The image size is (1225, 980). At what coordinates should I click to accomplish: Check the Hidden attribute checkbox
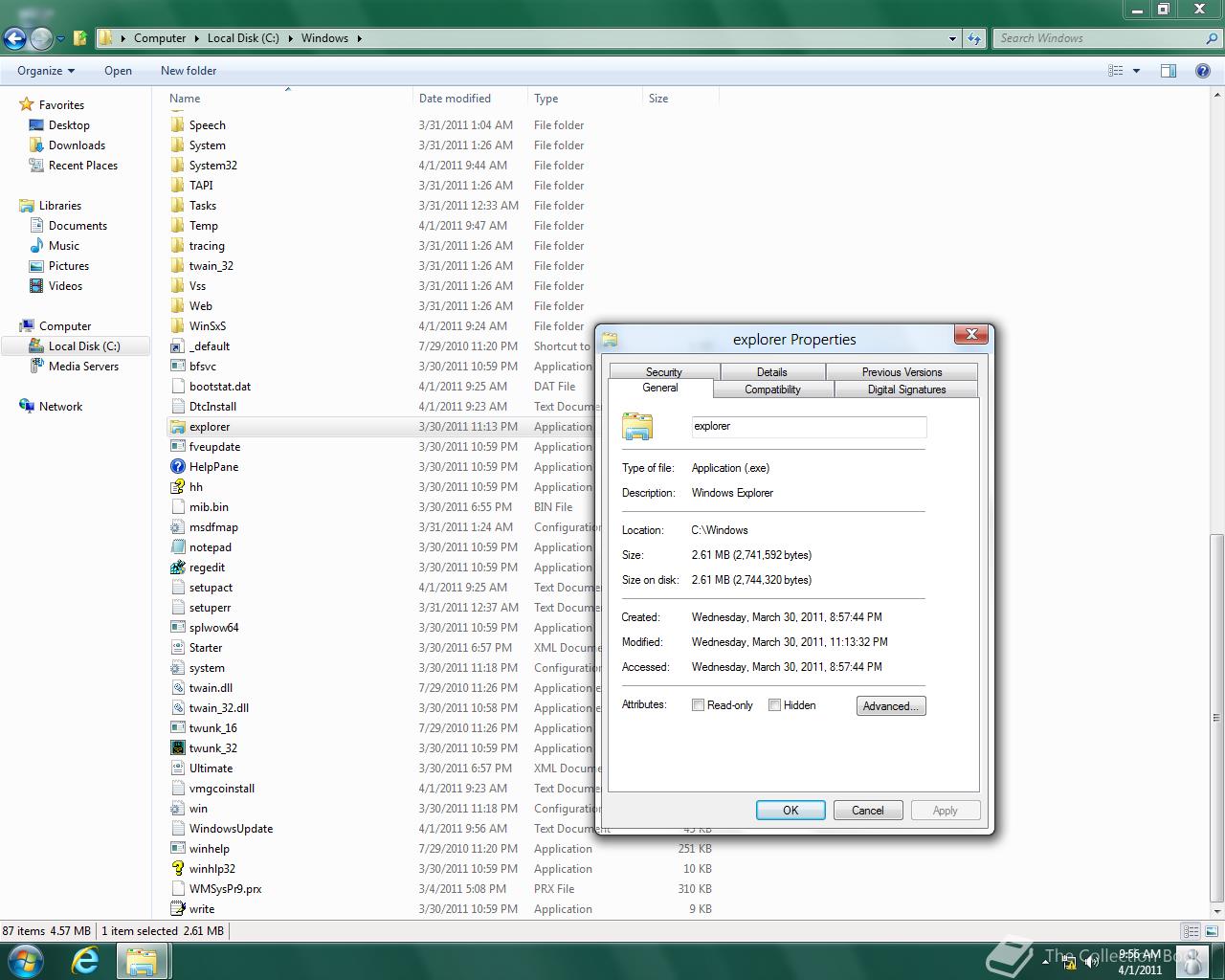coord(775,705)
